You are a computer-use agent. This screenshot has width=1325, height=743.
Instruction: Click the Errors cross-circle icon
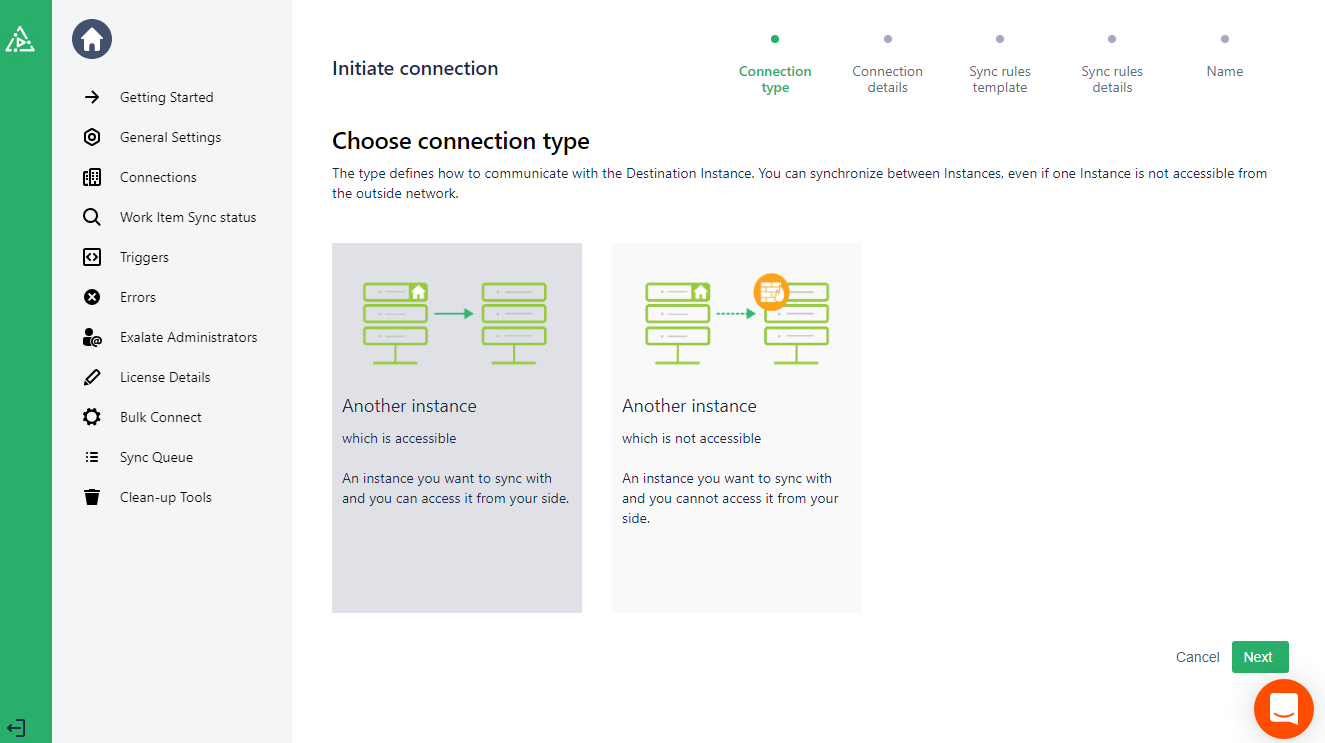click(x=92, y=297)
